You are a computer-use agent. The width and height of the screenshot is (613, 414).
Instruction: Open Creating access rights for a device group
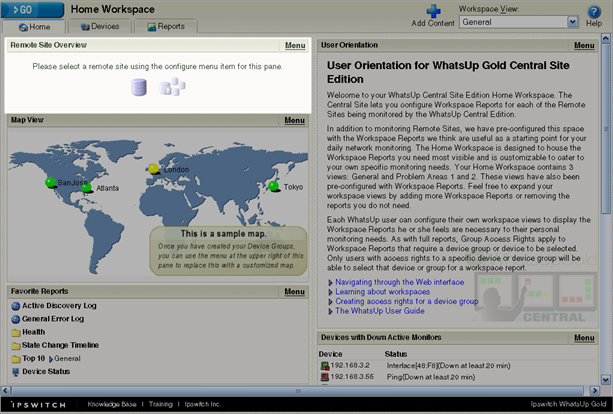407,301
